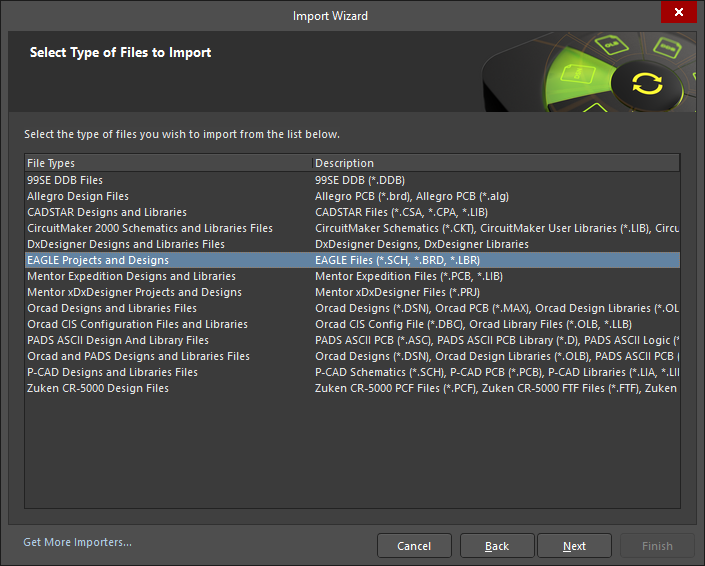Open the Get More Importers link

point(77,542)
